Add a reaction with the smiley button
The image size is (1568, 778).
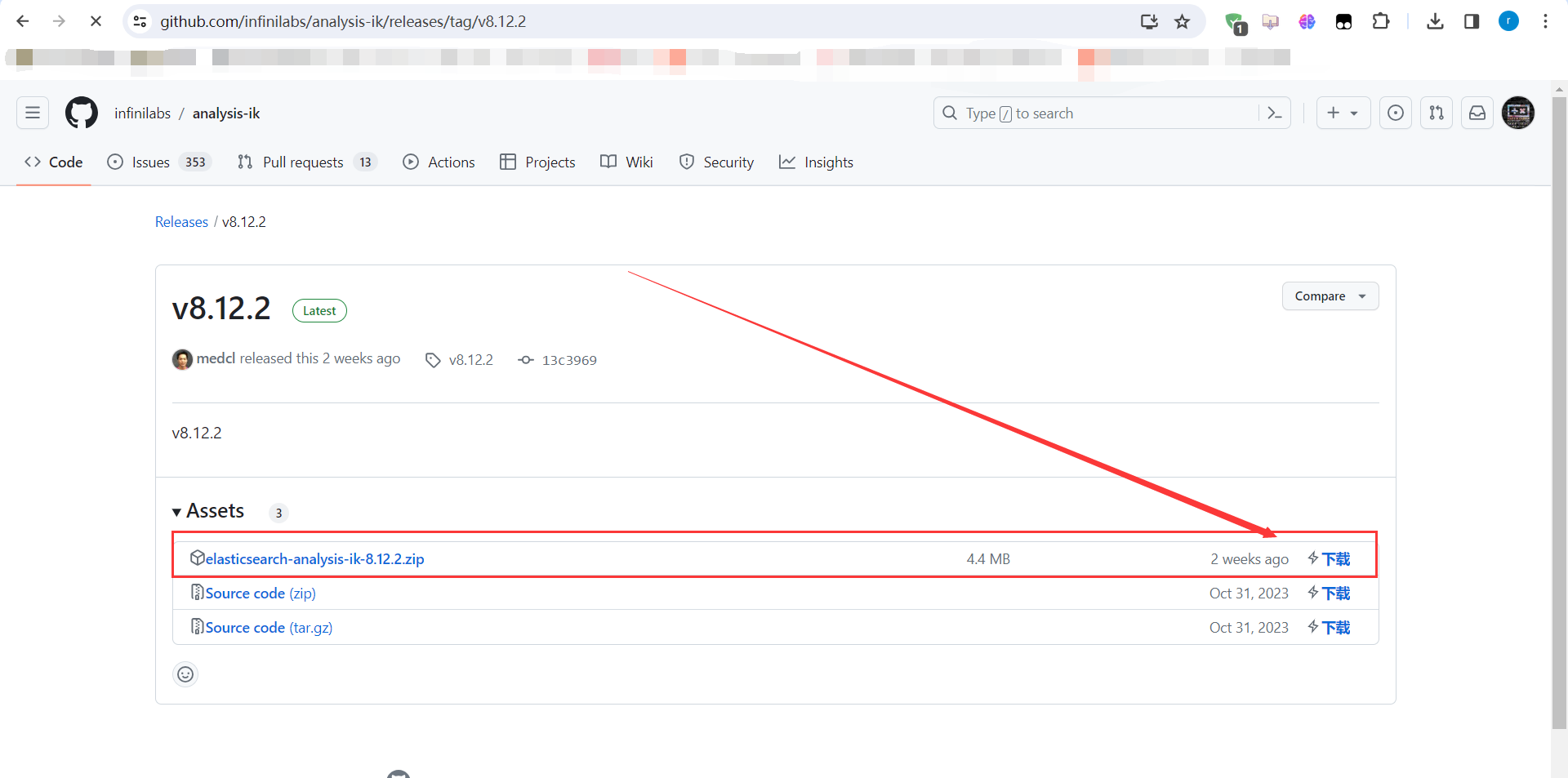(185, 674)
